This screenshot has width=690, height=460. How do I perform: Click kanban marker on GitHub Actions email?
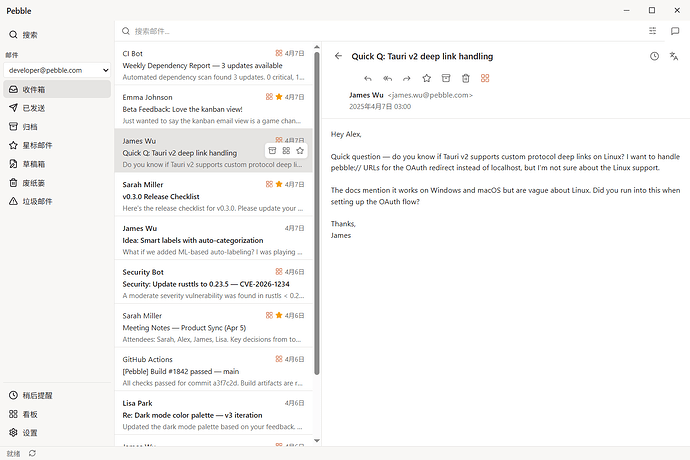[x=279, y=359]
